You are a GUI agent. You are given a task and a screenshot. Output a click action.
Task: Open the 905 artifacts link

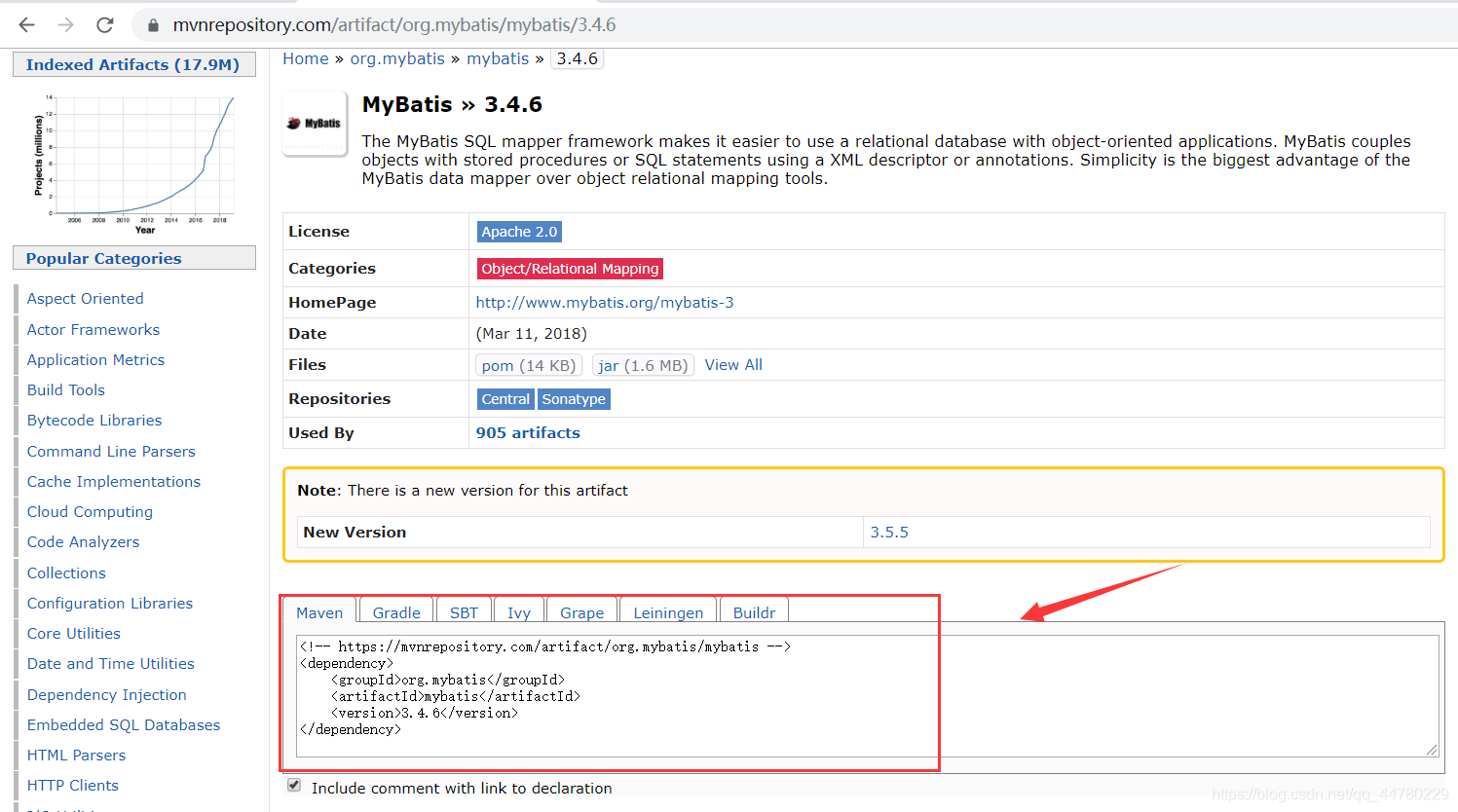click(x=528, y=433)
